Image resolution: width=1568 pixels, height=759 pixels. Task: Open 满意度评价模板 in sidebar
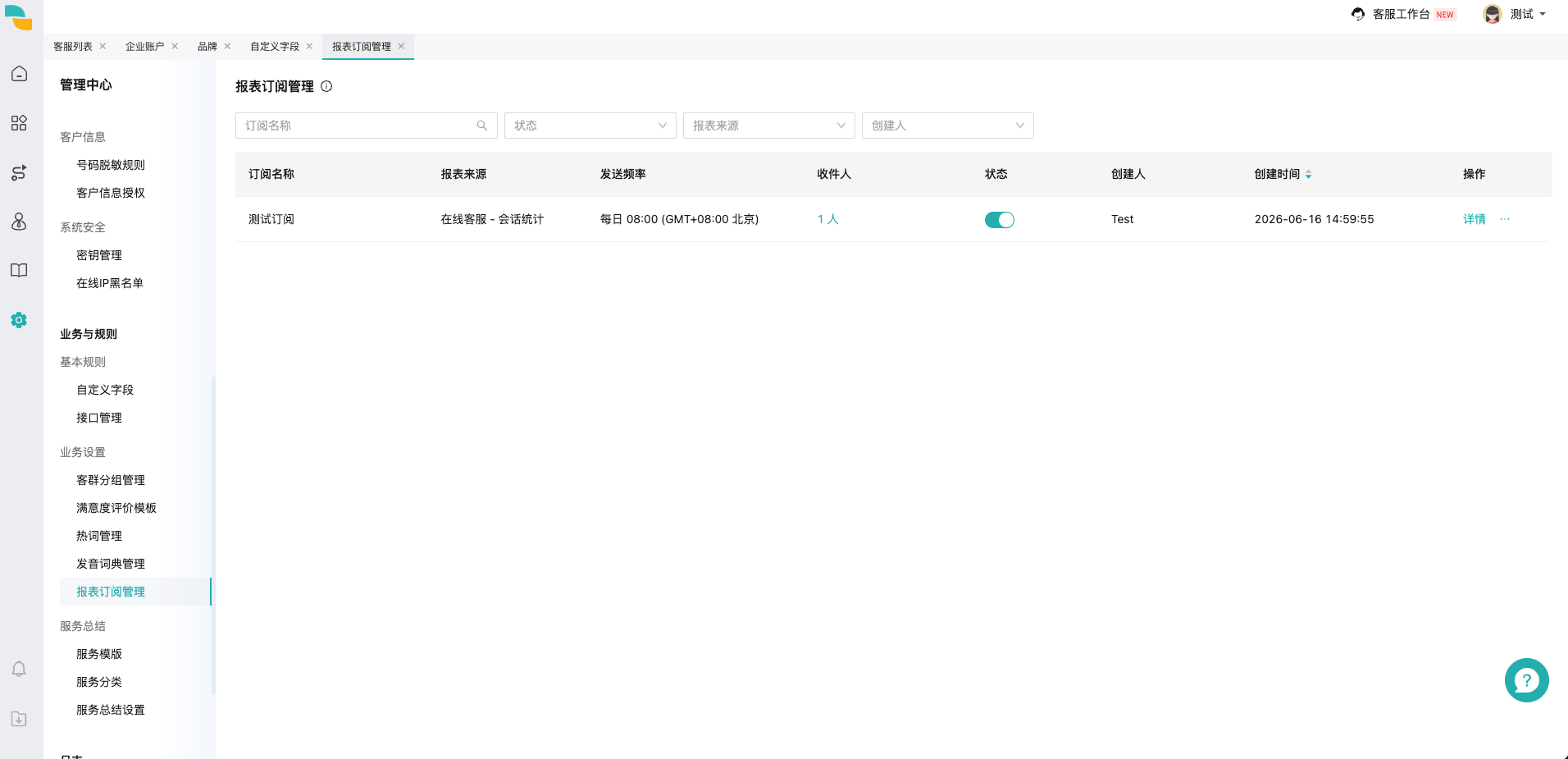116,508
